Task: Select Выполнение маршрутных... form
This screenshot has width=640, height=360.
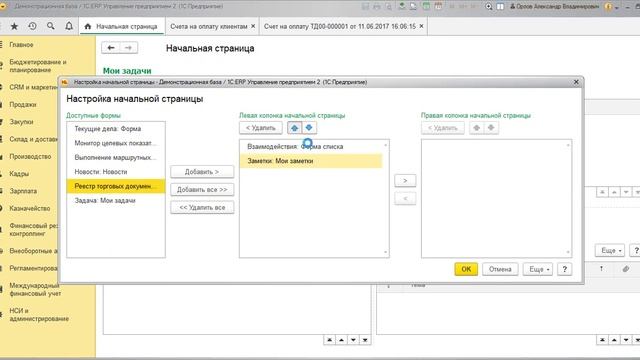Action: [116, 157]
